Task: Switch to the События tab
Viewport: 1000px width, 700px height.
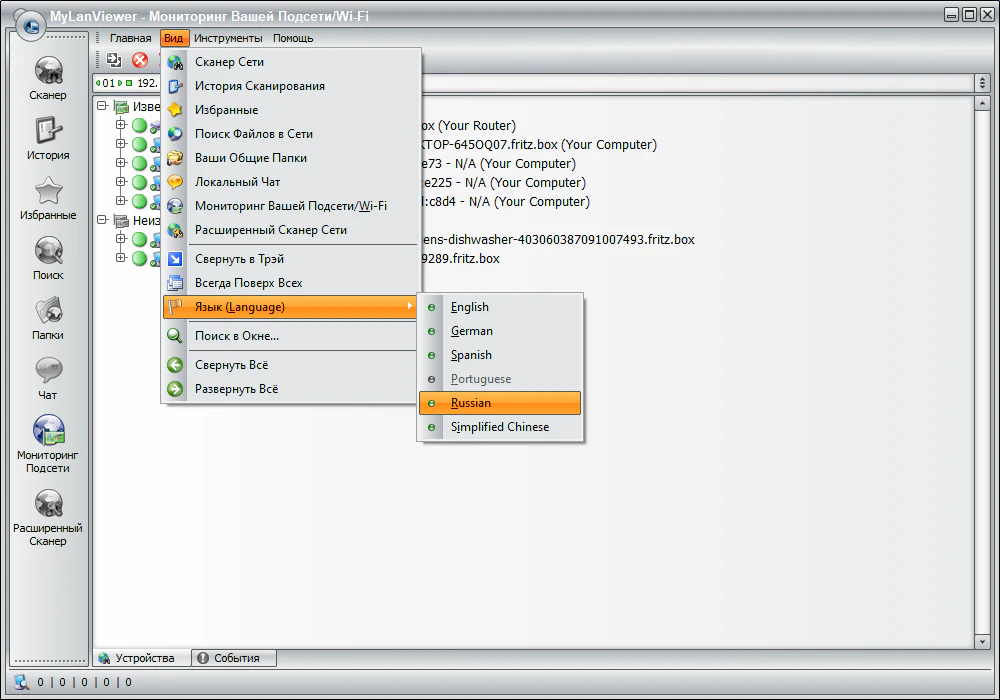Action: (x=233, y=658)
